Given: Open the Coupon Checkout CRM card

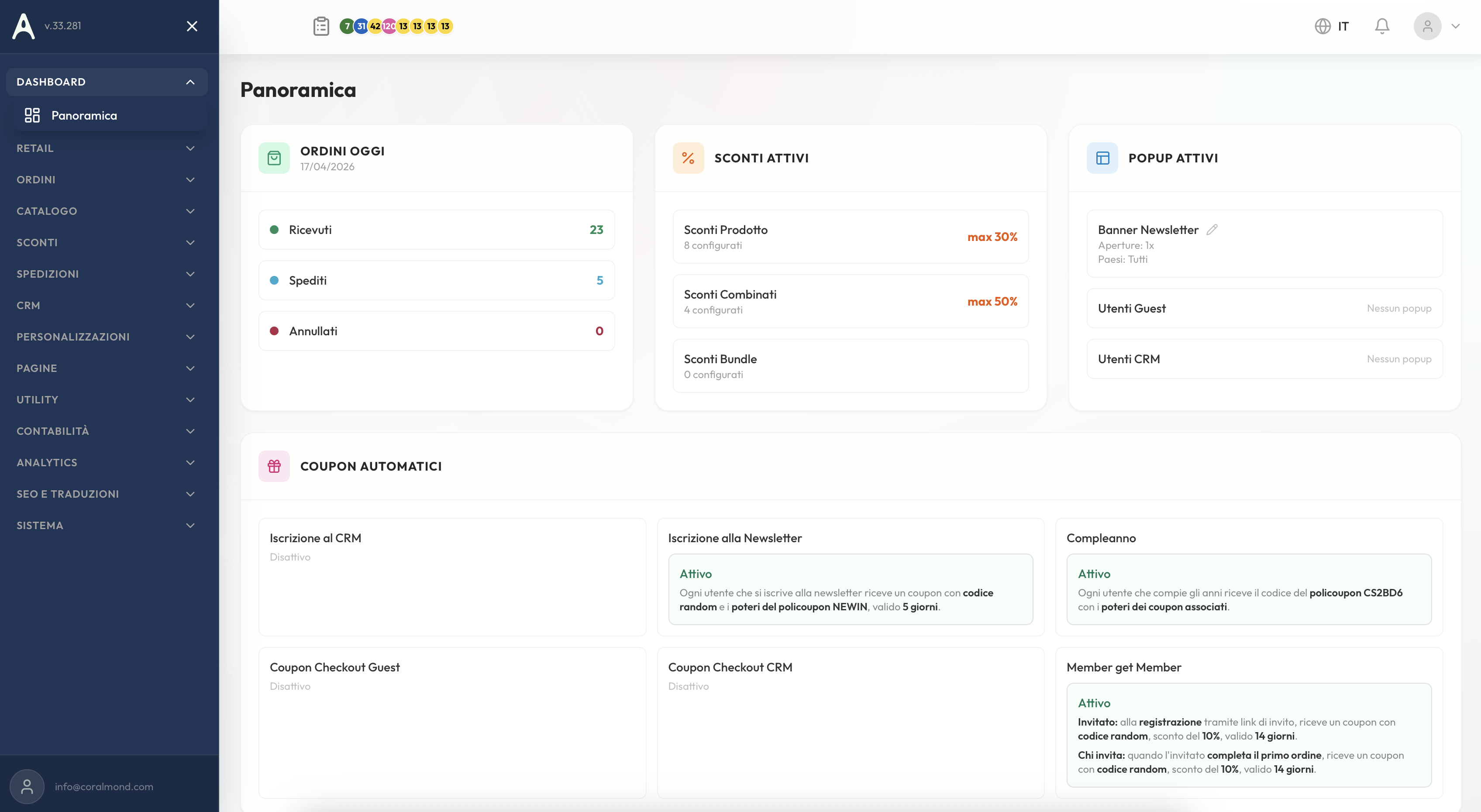Looking at the screenshot, I should [851, 723].
